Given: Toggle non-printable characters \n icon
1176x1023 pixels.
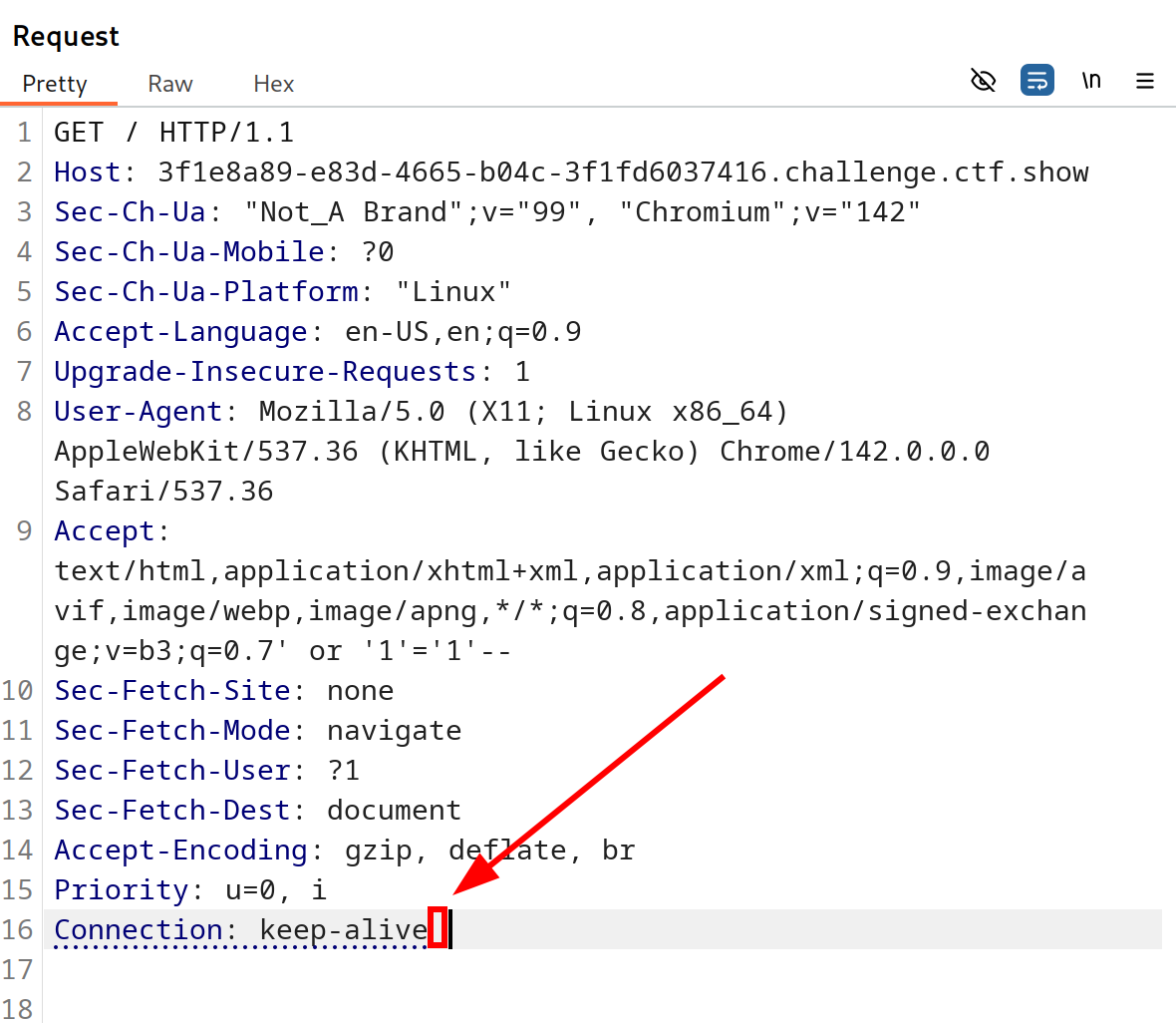Looking at the screenshot, I should coord(1091,81).
